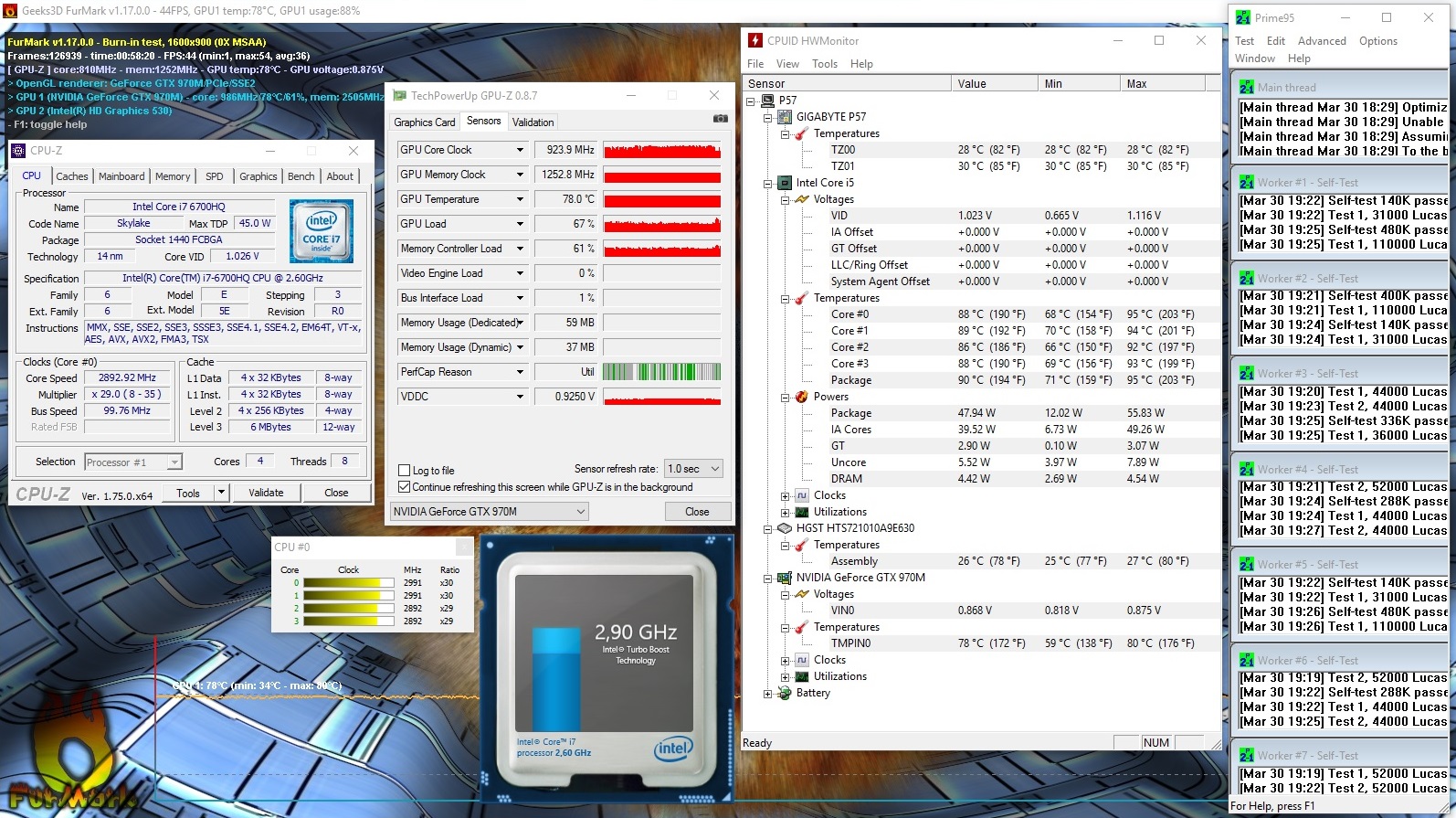Click the GIGABYTE P57 motherboard icon in HWMonitor
The image size is (1456, 818).
click(785, 117)
